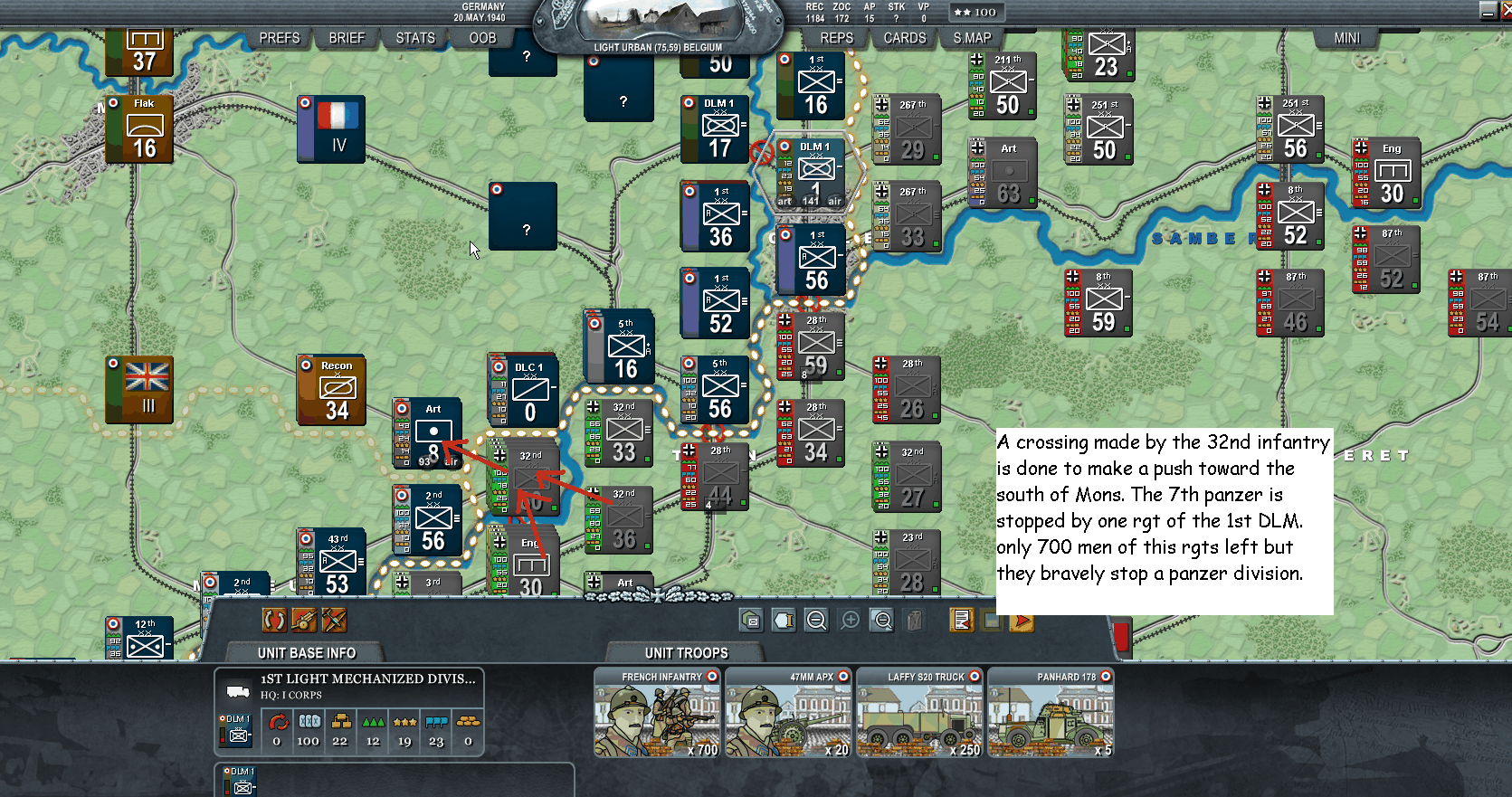Open the BRIEF menu
The height and width of the screenshot is (797, 1512).
347,38
